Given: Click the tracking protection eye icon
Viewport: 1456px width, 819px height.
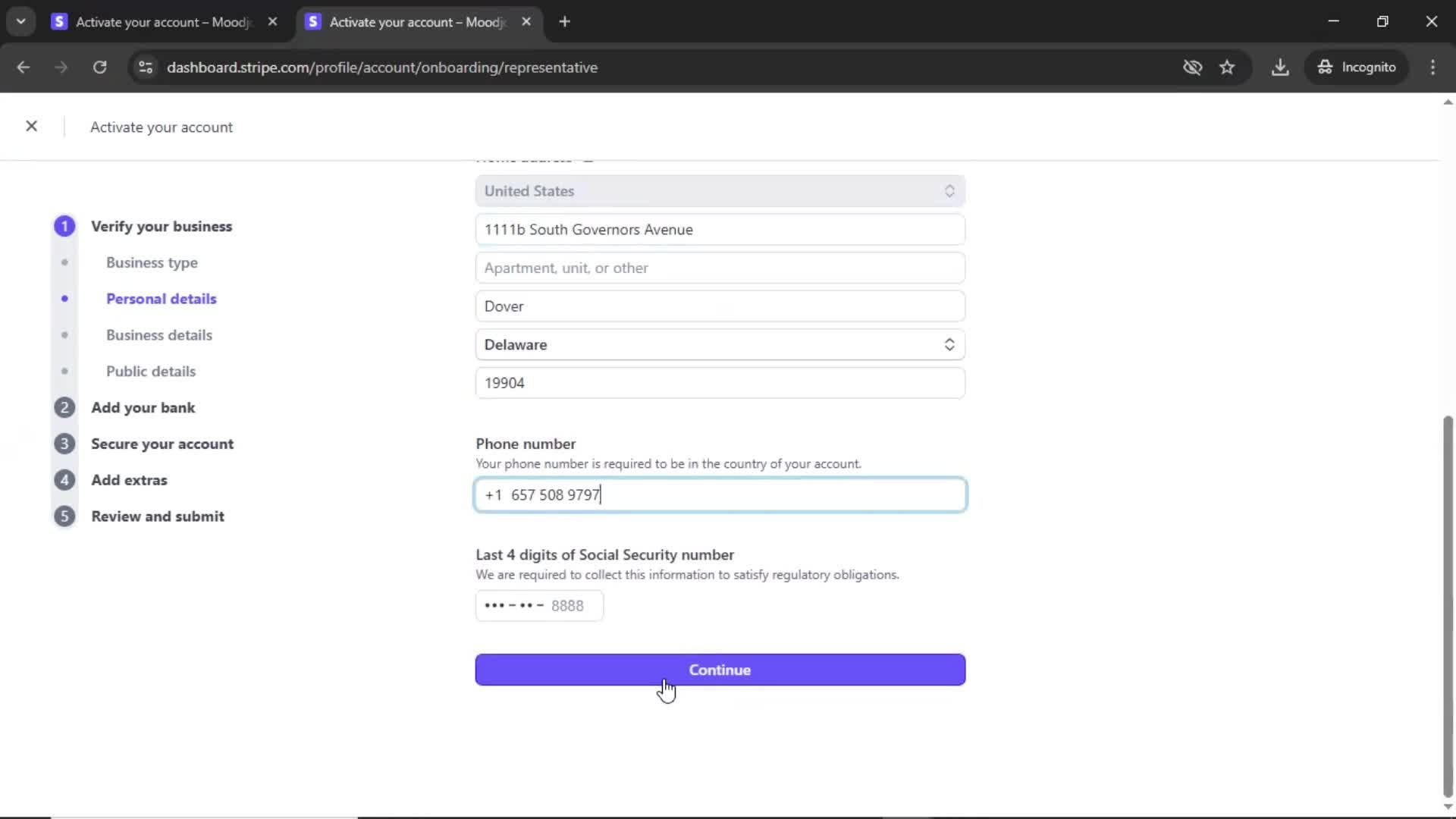Looking at the screenshot, I should 1192,67.
